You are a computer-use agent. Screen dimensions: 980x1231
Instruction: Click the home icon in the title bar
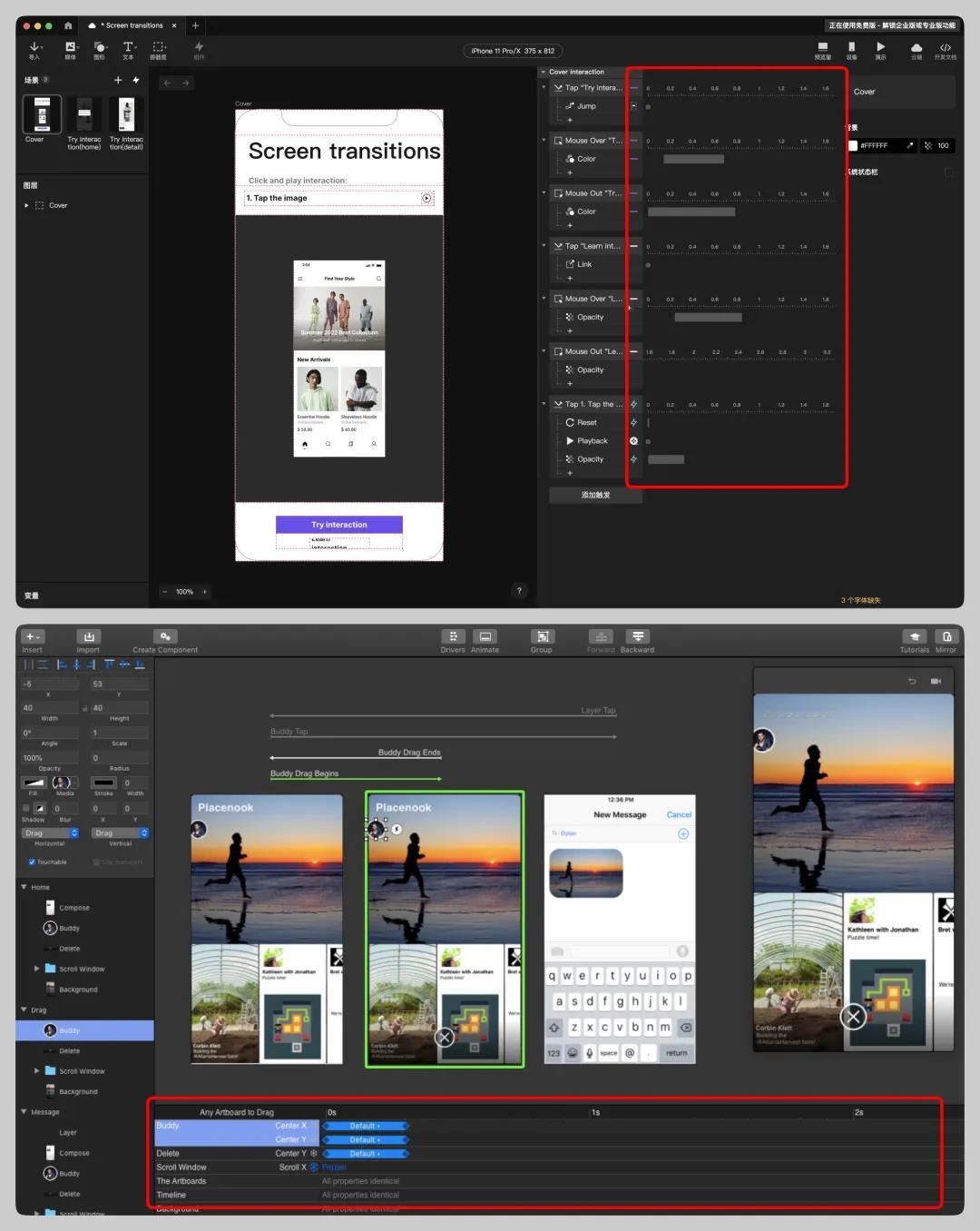point(68,25)
